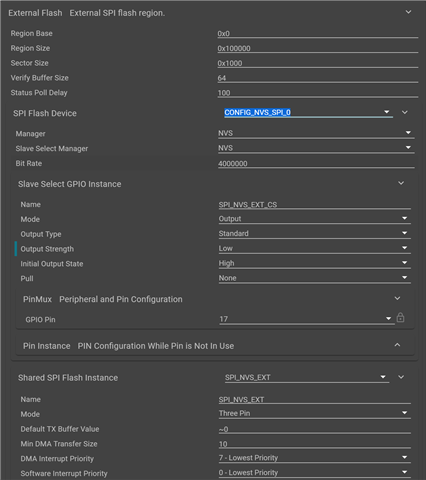Screen dimensions: 426x480
Task: Collapse the Slave Select GPIO Instance section
Action: [401, 183]
